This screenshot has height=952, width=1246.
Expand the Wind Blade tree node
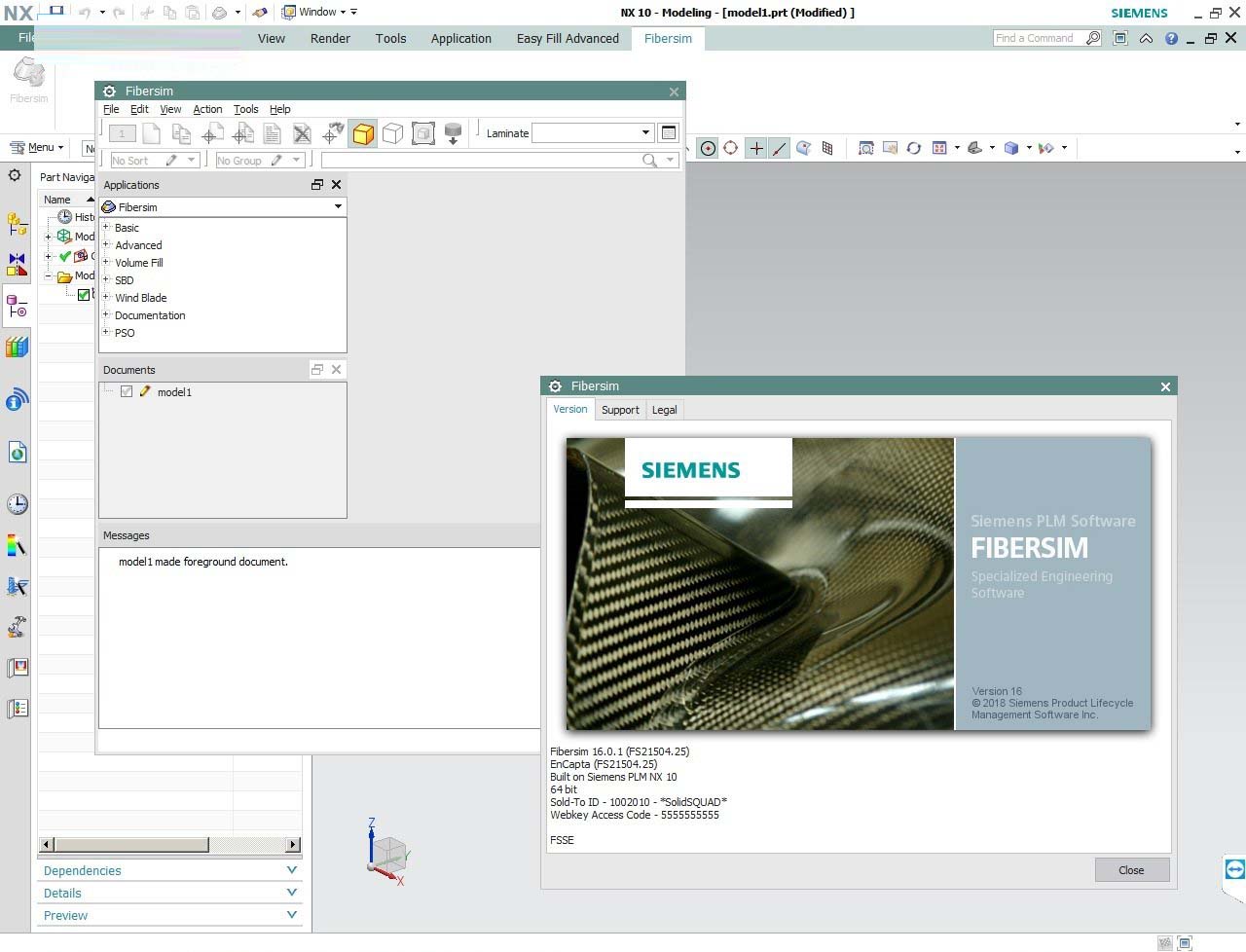[106, 298]
